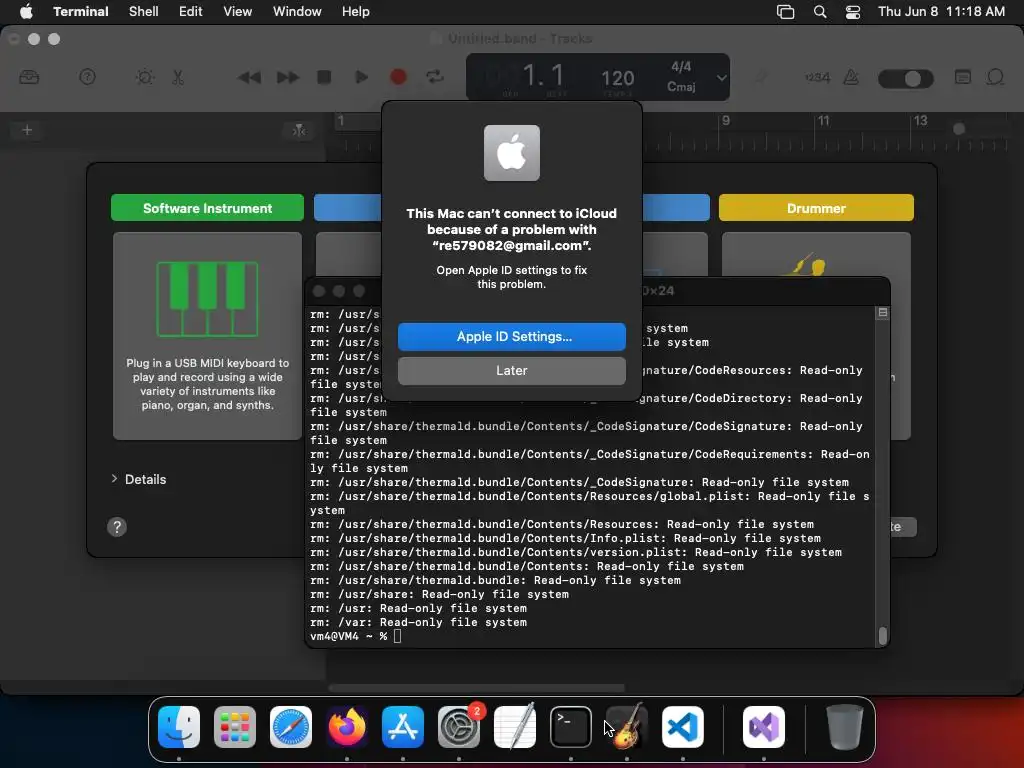1024x768 pixels.
Task: Click the Terminal split pane icon
Action: coord(882,313)
